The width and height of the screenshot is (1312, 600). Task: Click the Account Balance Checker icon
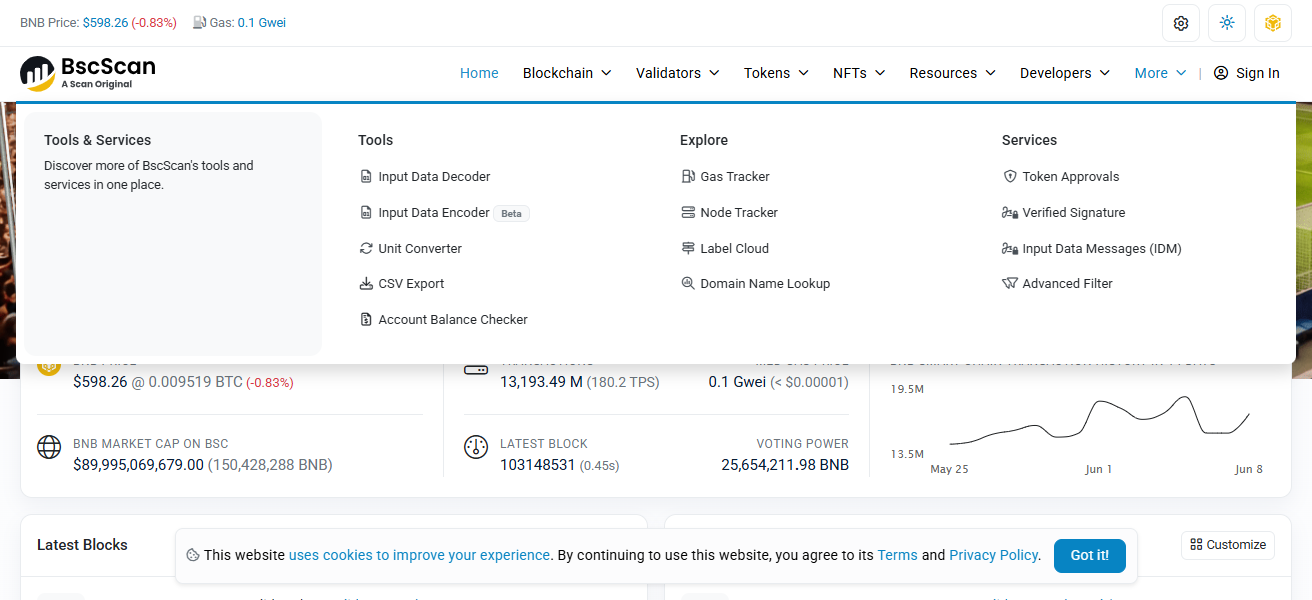pos(366,320)
